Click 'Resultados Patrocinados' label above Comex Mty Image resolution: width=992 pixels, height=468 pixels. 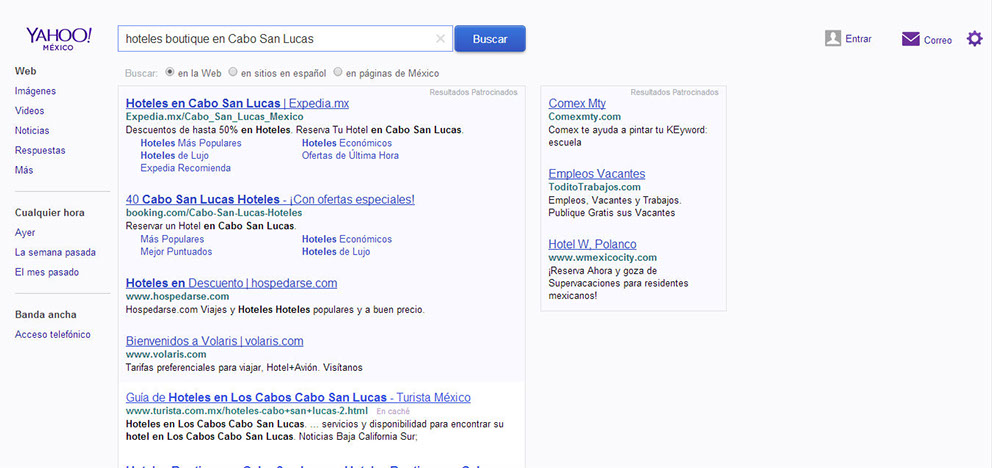click(x=674, y=92)
